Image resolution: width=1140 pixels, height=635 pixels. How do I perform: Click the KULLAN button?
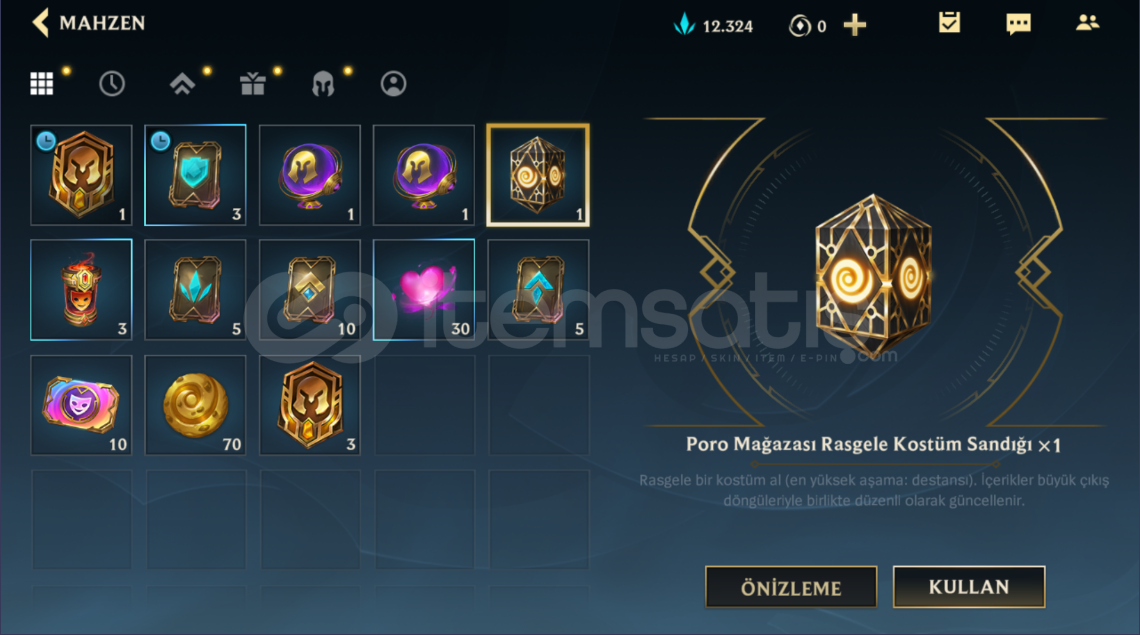[969, 586]
